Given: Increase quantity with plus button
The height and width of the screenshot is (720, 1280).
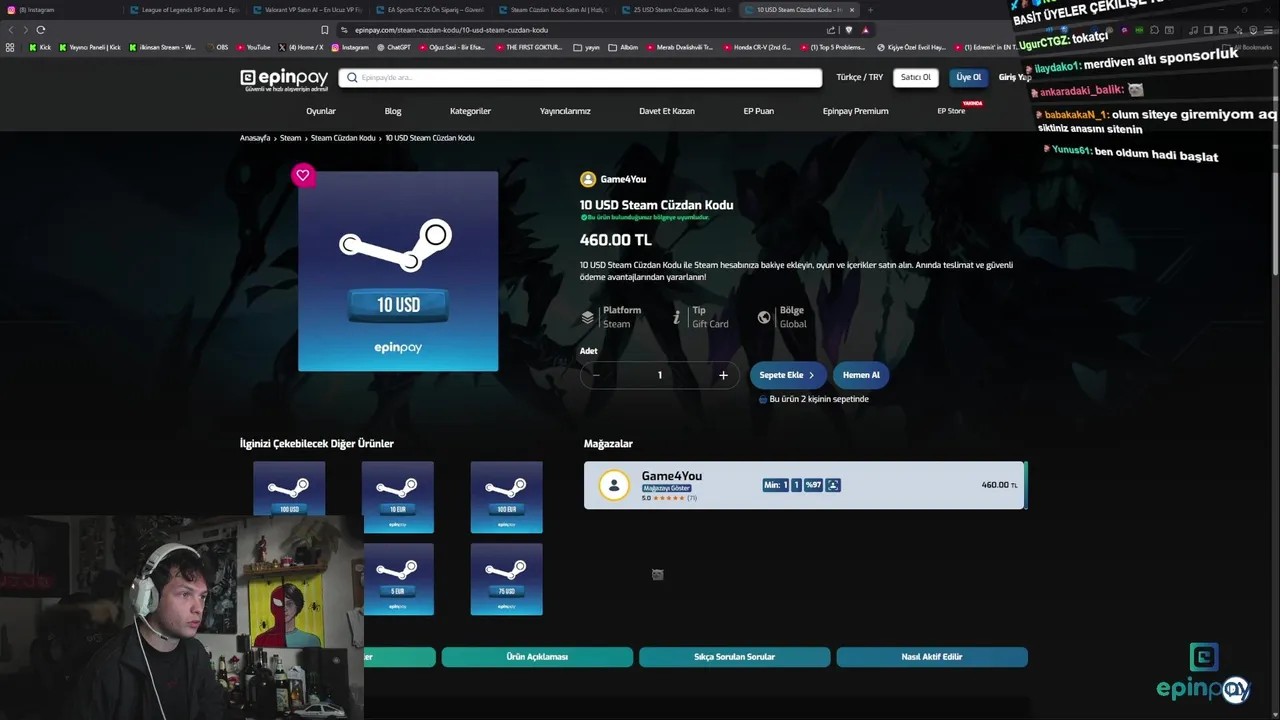Looking at the screenshot, I should [723, 375].
